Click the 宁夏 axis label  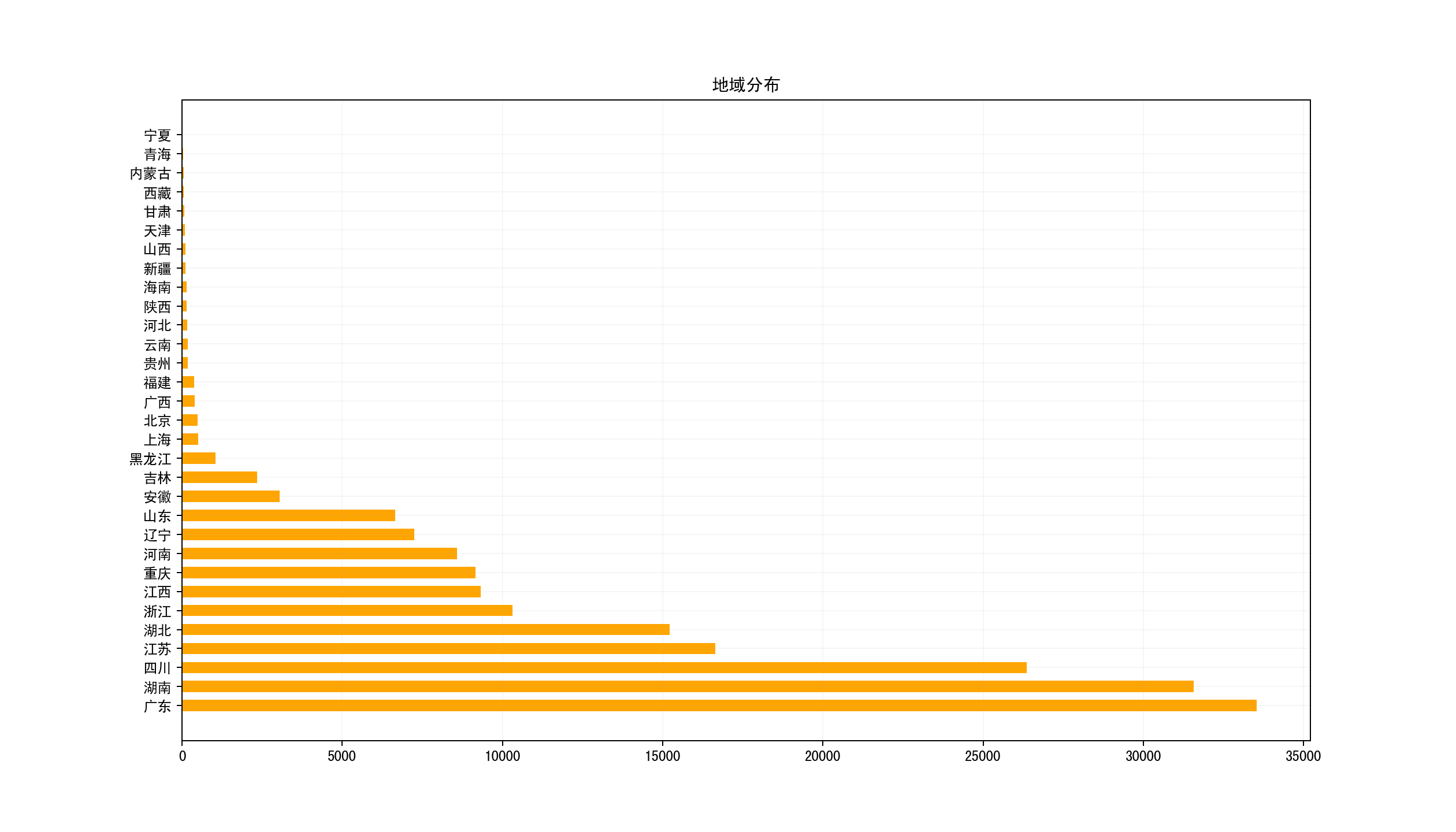pyautogui.click(x=157, y=135)
